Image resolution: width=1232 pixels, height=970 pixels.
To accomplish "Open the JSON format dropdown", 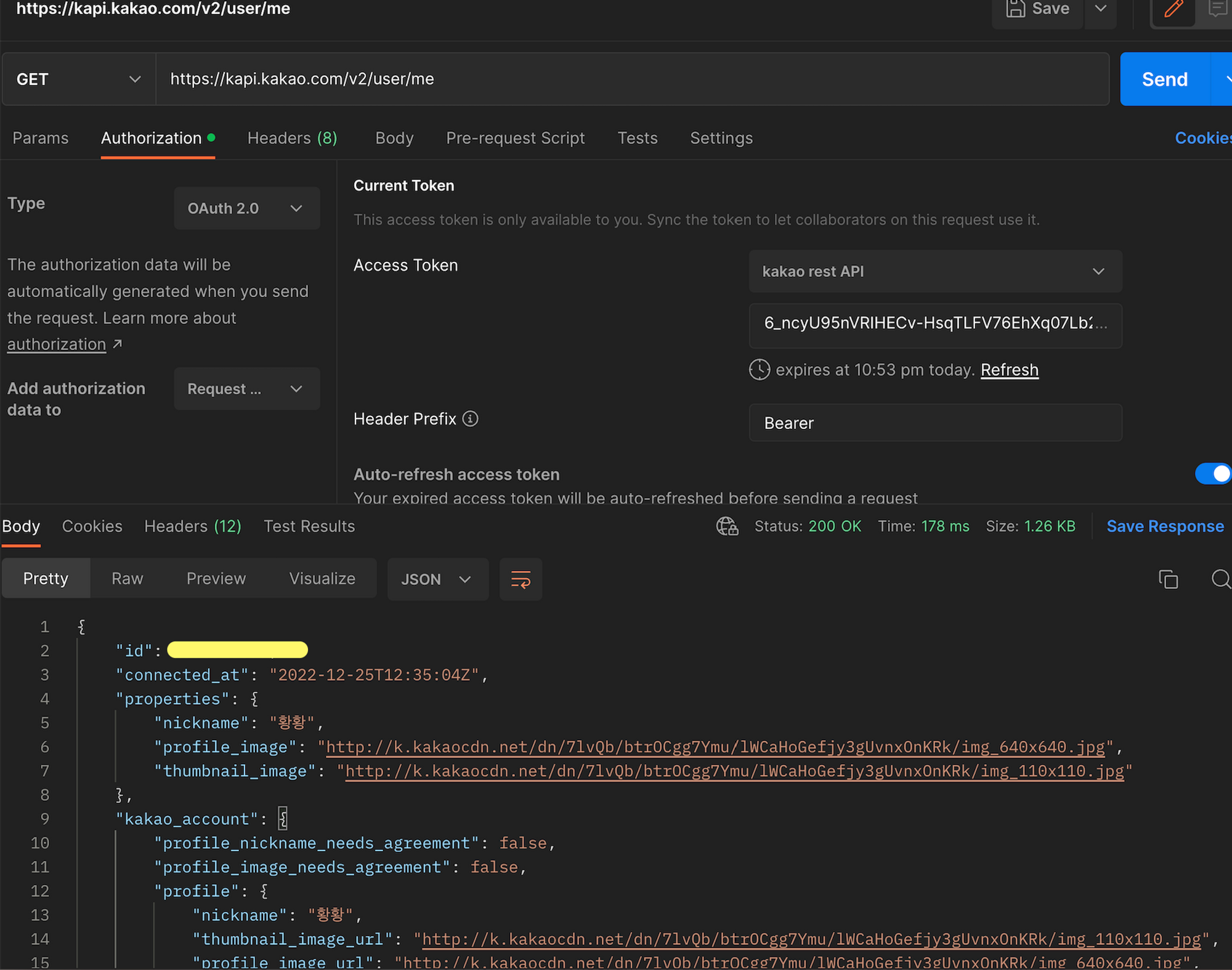I will (437, 579).
